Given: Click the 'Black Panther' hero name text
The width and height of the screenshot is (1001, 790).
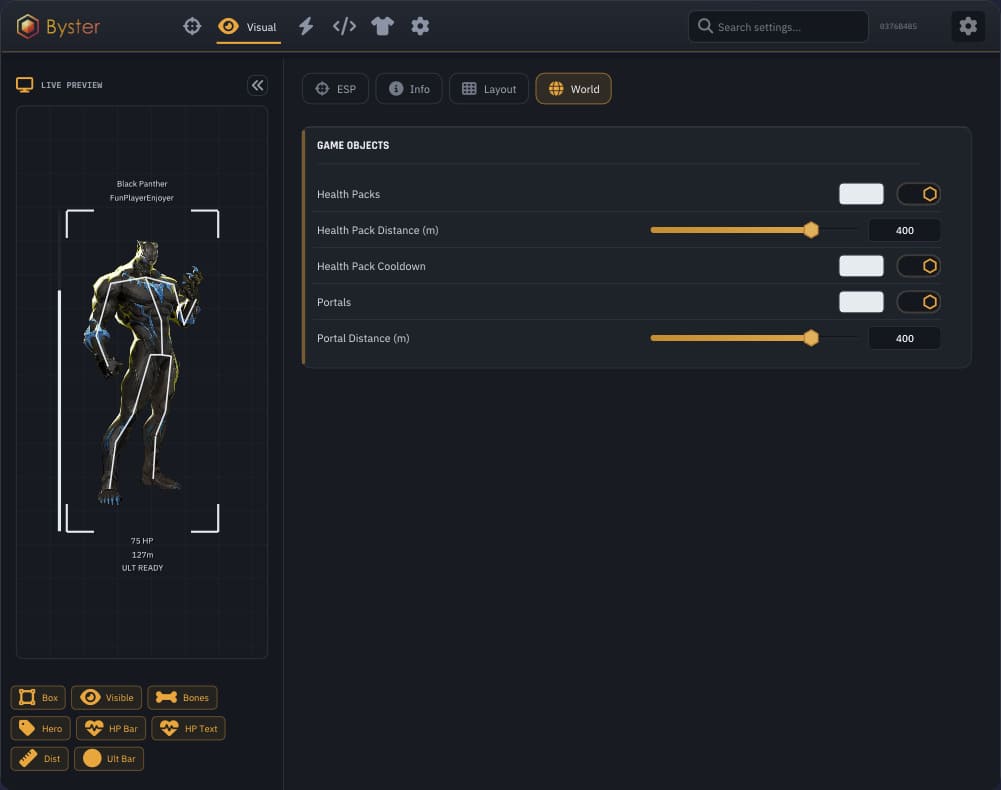Looking at the screenshot, I should pyautogui.click(x=142, y=184).
